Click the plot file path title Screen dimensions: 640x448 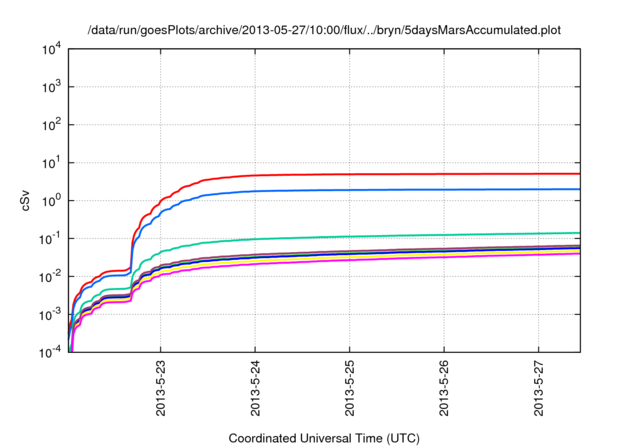324,30
